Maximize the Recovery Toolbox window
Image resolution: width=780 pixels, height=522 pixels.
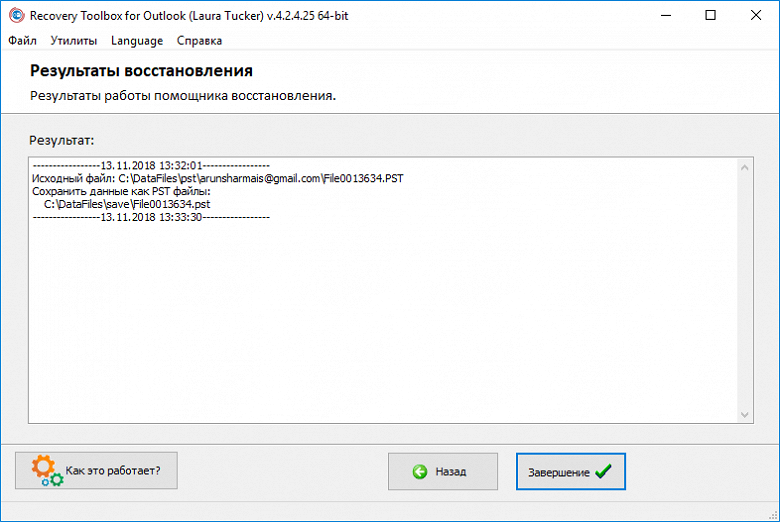point(710,15)
